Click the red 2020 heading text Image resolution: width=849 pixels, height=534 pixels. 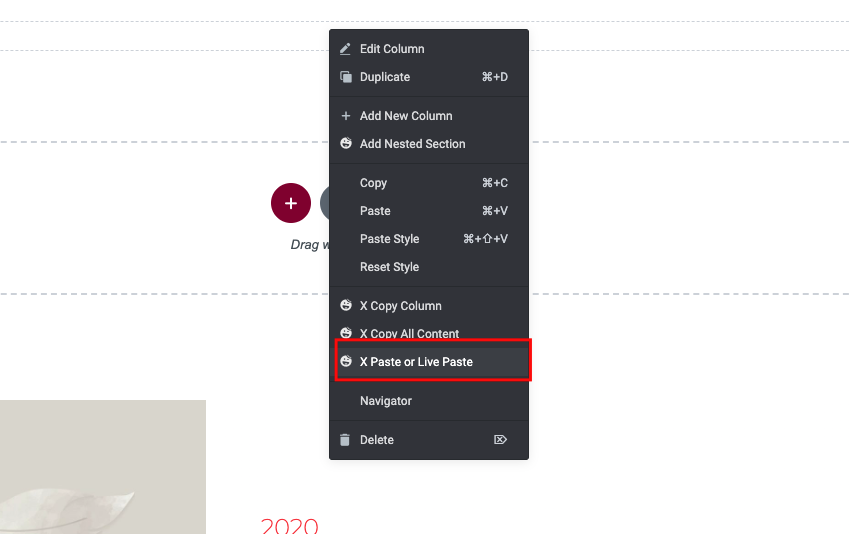[x=290, y=526]
